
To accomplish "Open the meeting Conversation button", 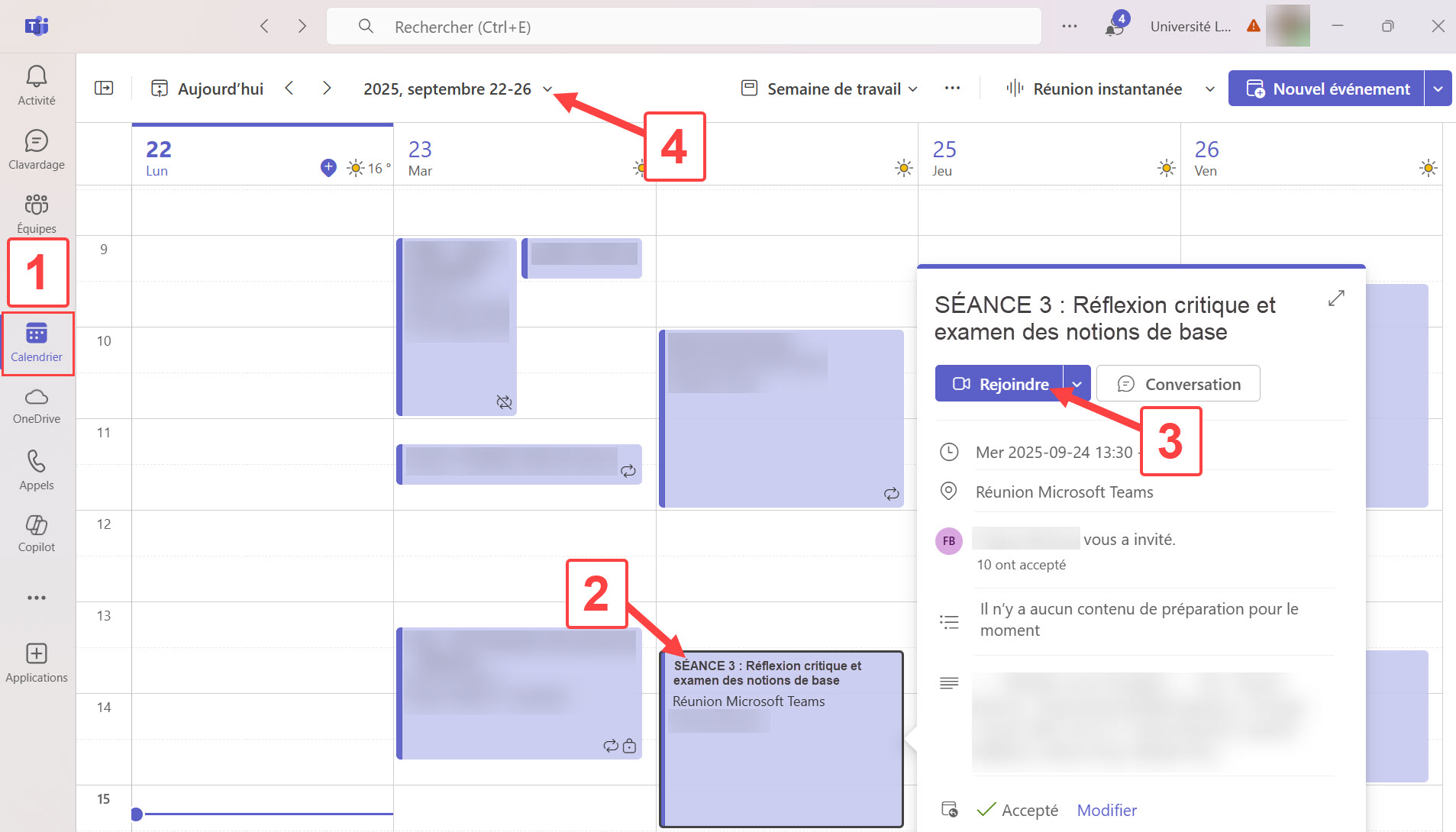I will pyautogui.click(x=1178, y=384).
